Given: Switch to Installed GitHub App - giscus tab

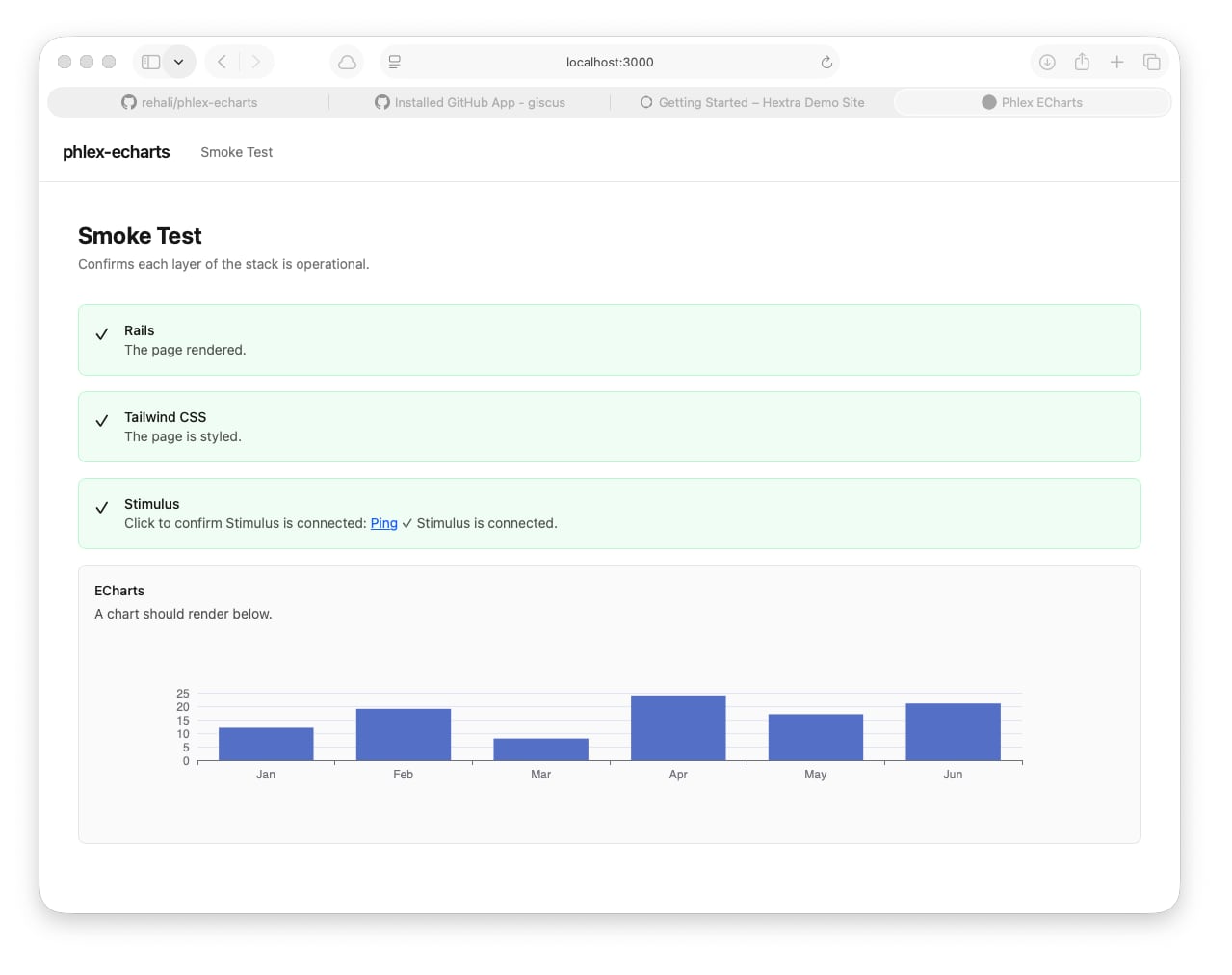Looking at the screenshot, I should tap(470, 102).
